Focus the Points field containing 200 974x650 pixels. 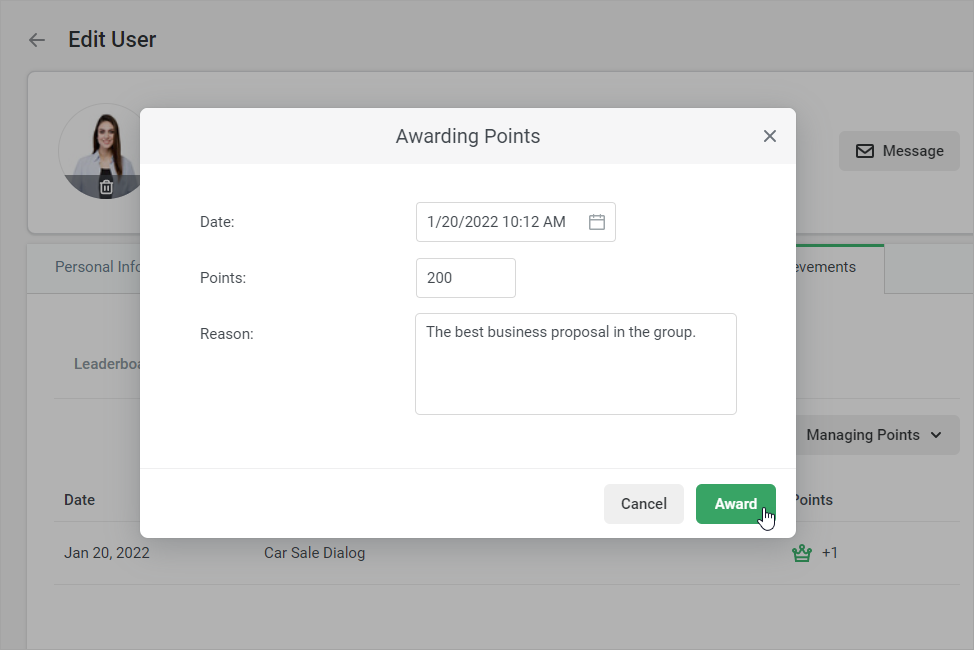click(466, 278)
